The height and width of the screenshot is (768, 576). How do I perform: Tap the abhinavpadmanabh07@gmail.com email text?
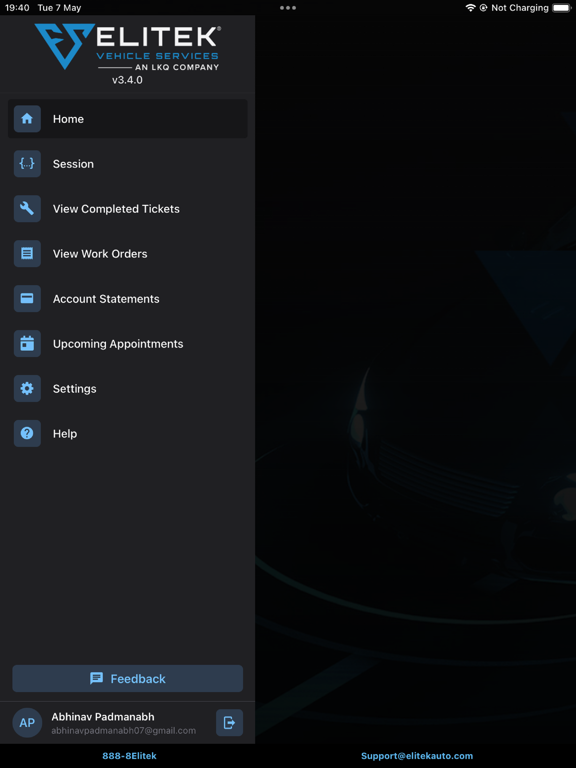(123, 730)
